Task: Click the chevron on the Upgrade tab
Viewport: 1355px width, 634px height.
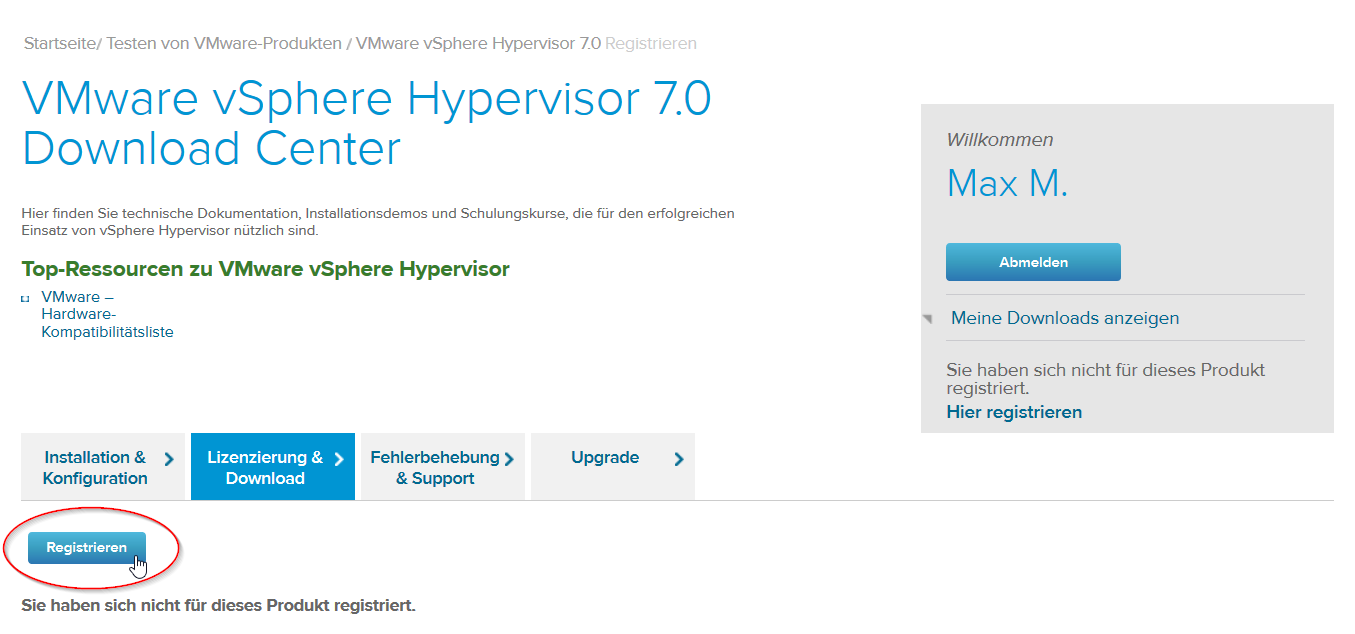Action: (x=679, y=457)
